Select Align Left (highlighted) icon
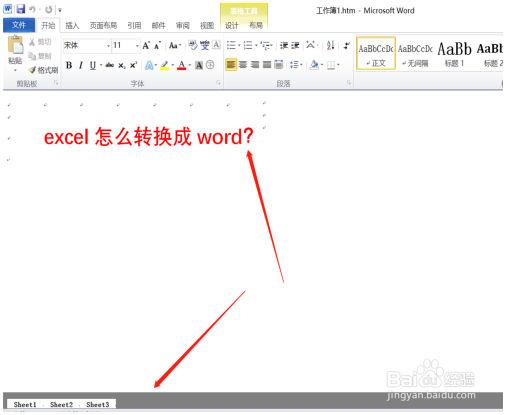 [x=231, y=64]
